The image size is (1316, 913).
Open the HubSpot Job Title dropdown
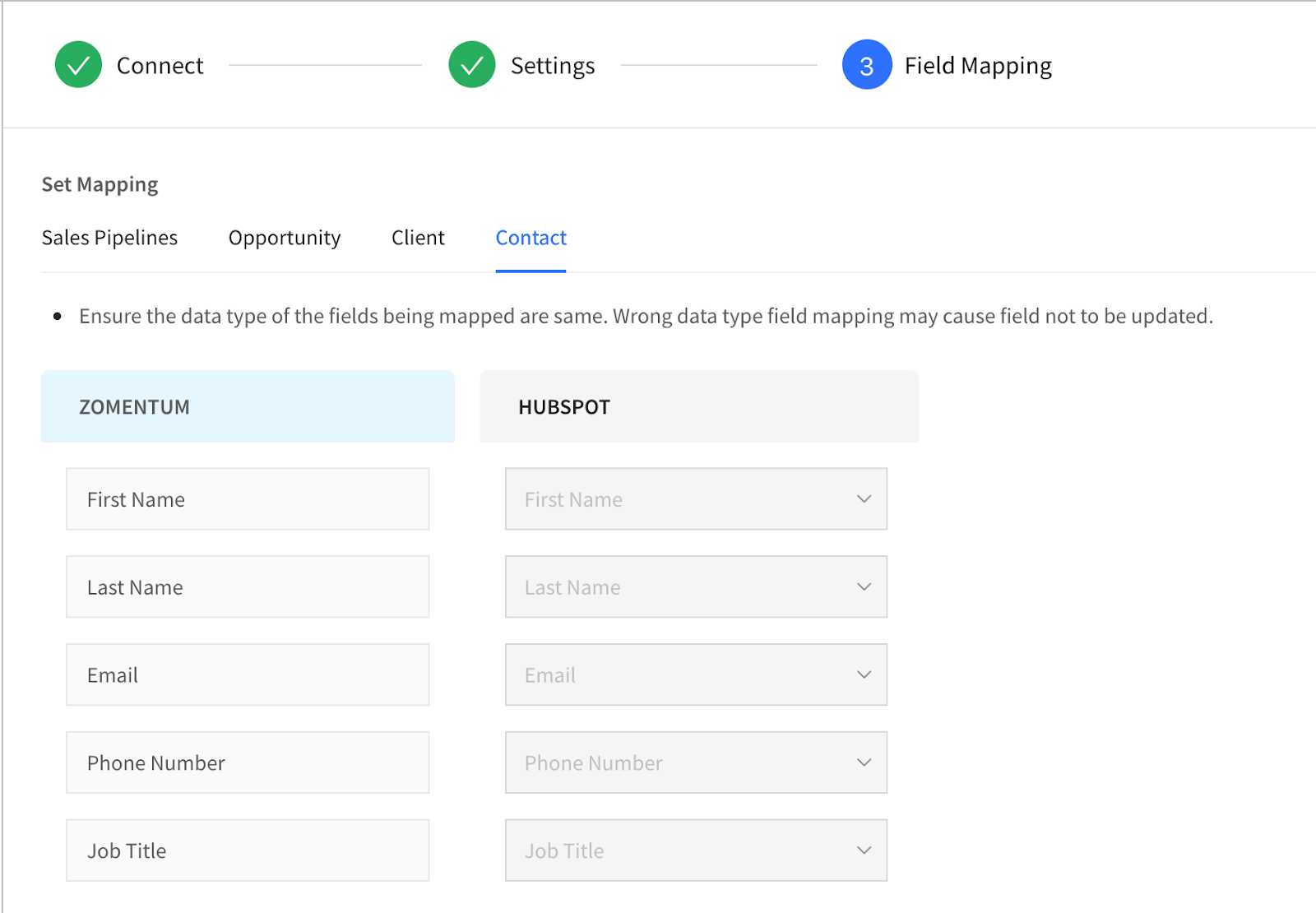pos(696,850)
